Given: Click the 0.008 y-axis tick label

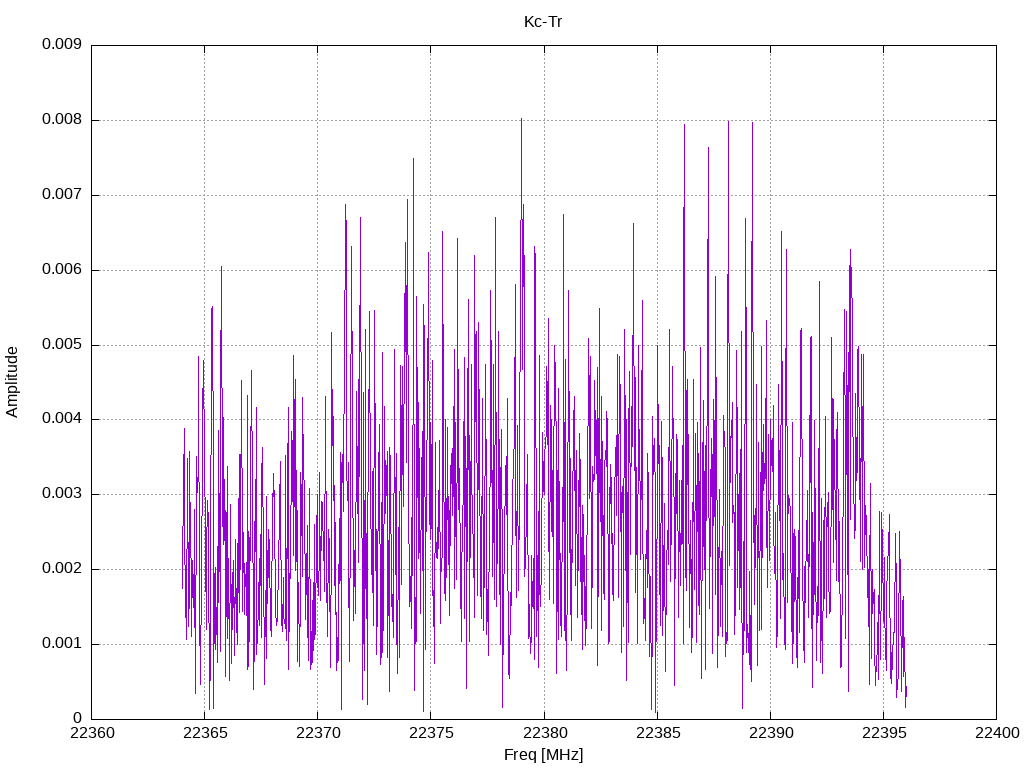Looking at the screenshot, I should pyautogui.click(x=62, y=120).
